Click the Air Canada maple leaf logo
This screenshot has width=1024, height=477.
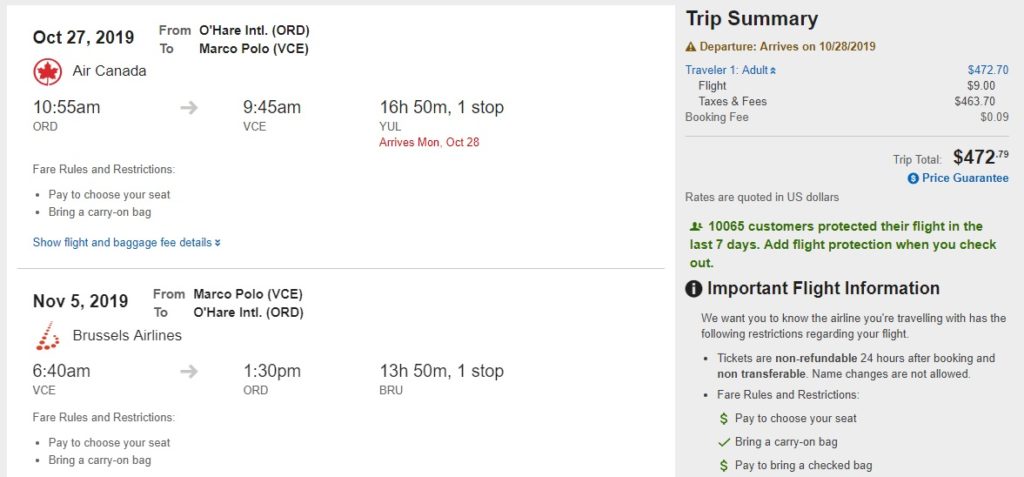click(47, 71)
